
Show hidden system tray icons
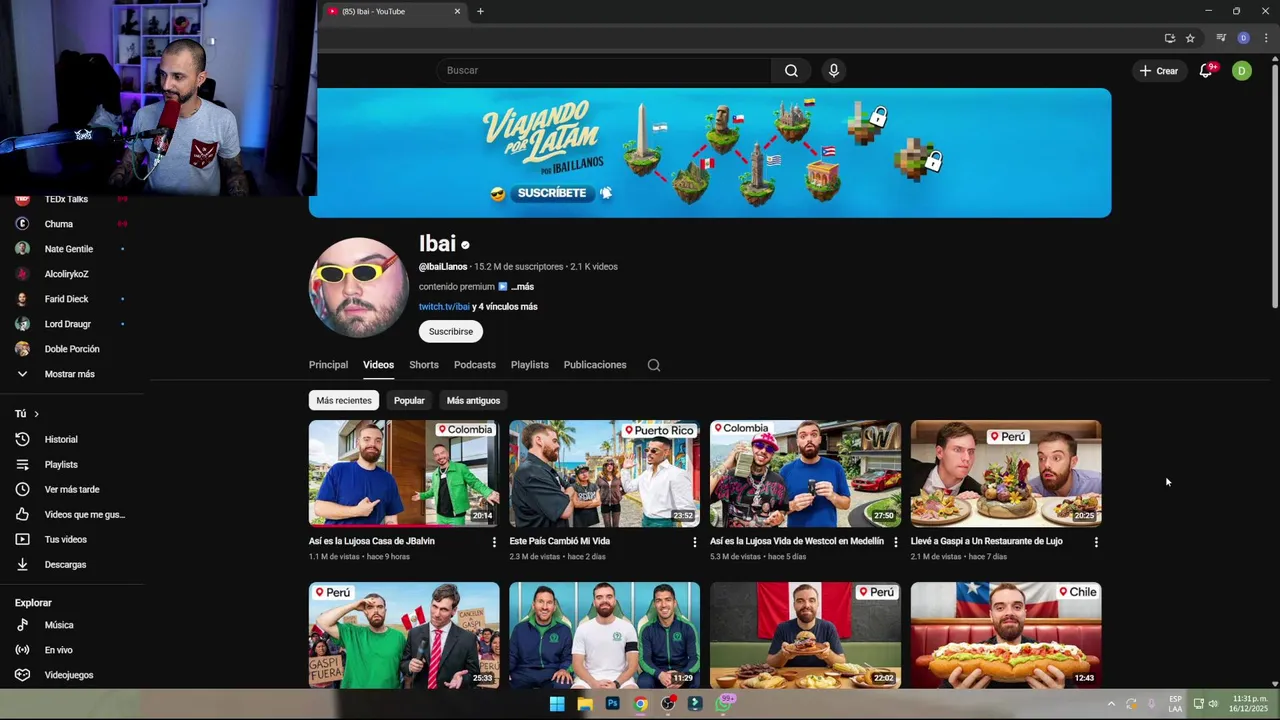1110,704
